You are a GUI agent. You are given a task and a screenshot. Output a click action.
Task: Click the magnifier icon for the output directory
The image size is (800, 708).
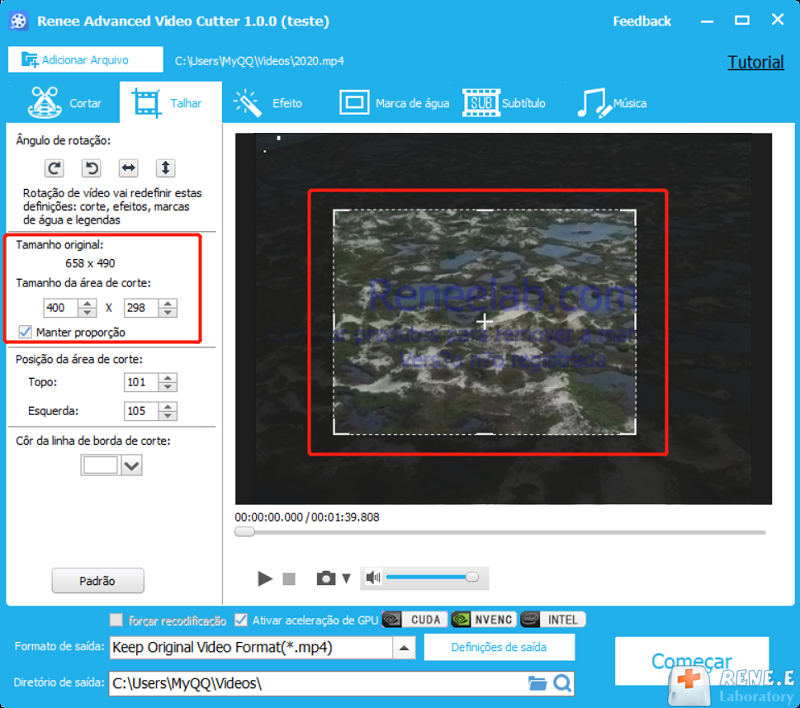coord(562,683)
